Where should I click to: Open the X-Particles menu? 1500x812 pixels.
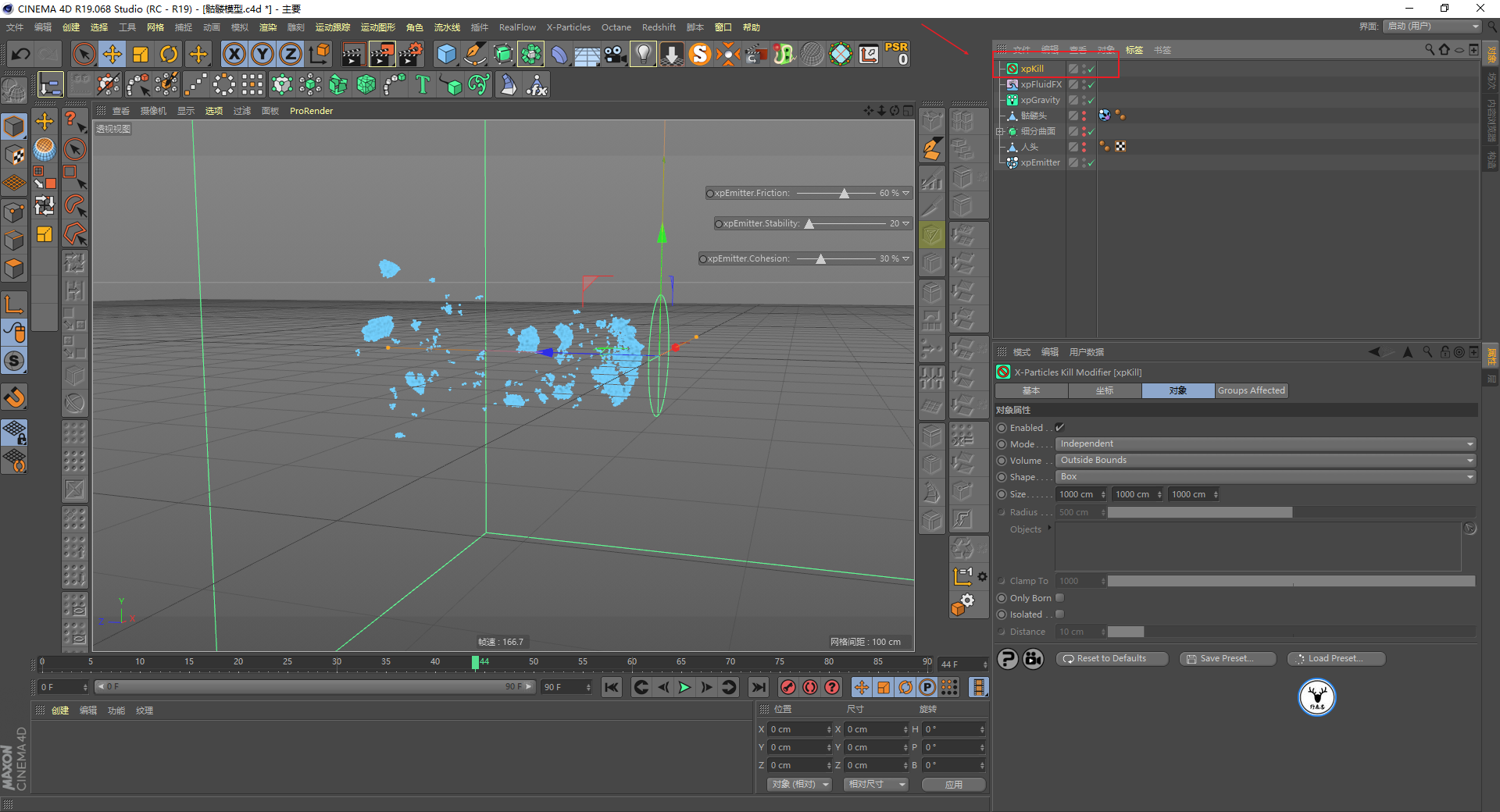(568, 27)
